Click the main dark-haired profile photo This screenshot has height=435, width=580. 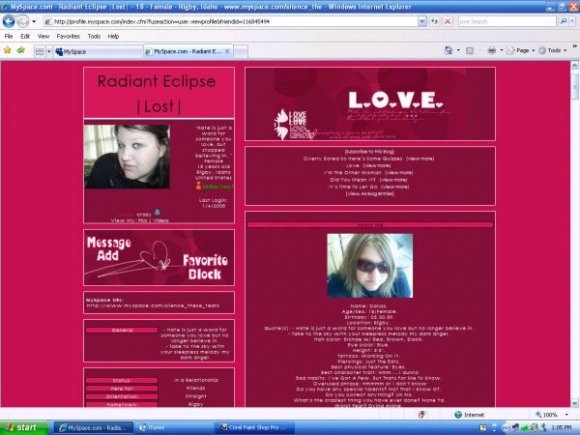tap(127, 156)
